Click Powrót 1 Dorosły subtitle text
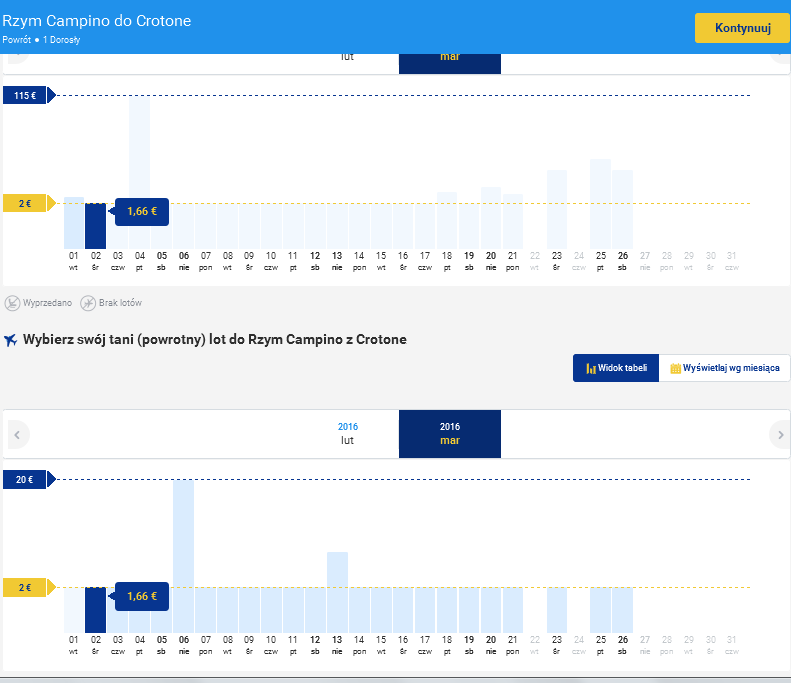 (41, 40)
